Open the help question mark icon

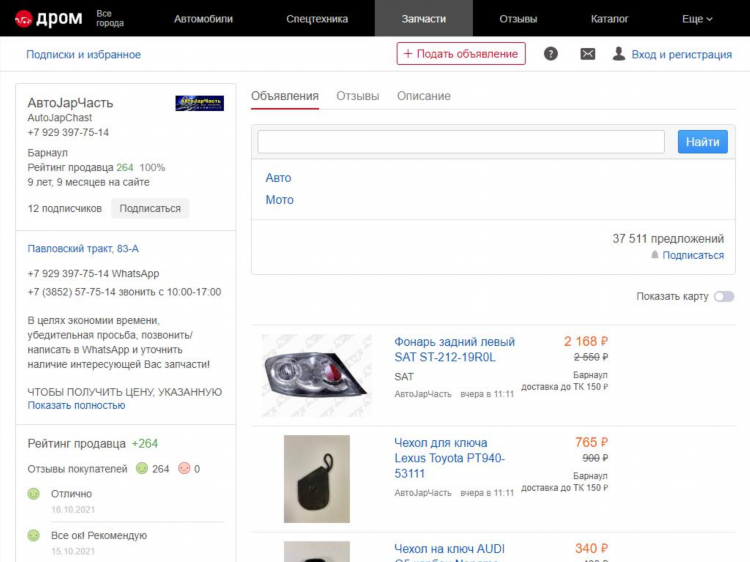tap(551, 54)
